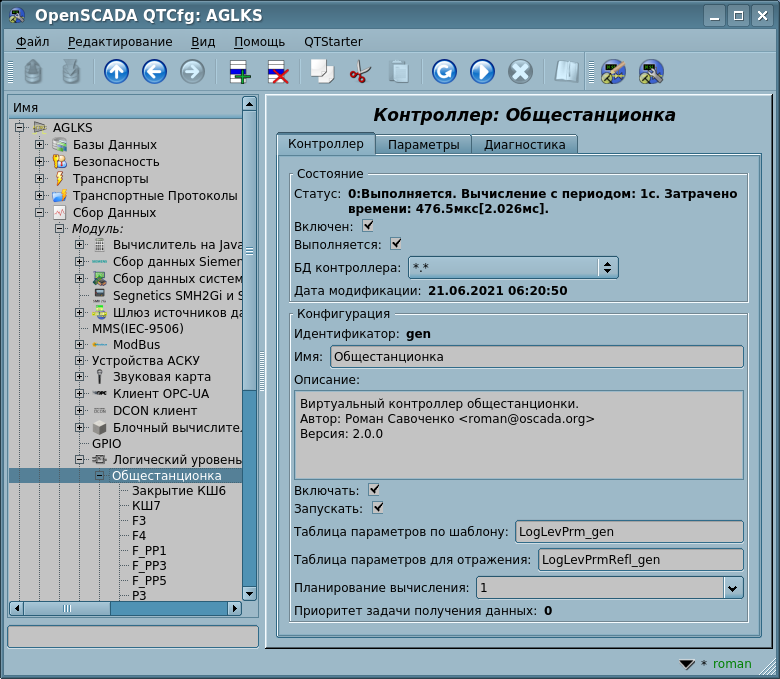780x679 pixels.
Task: Click the Таблица параметров для отражения field
Action: point(641,560)
